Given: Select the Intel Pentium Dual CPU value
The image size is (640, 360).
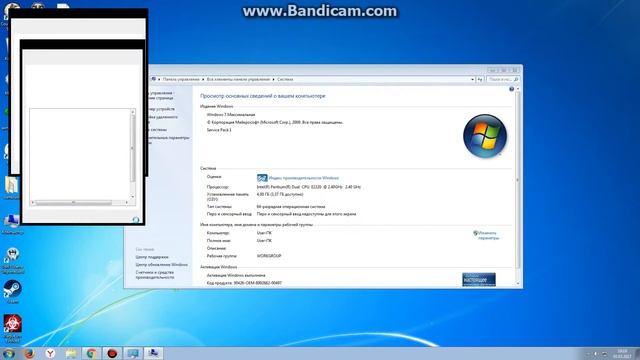Looking at the screenshot, I should (309, 187).
